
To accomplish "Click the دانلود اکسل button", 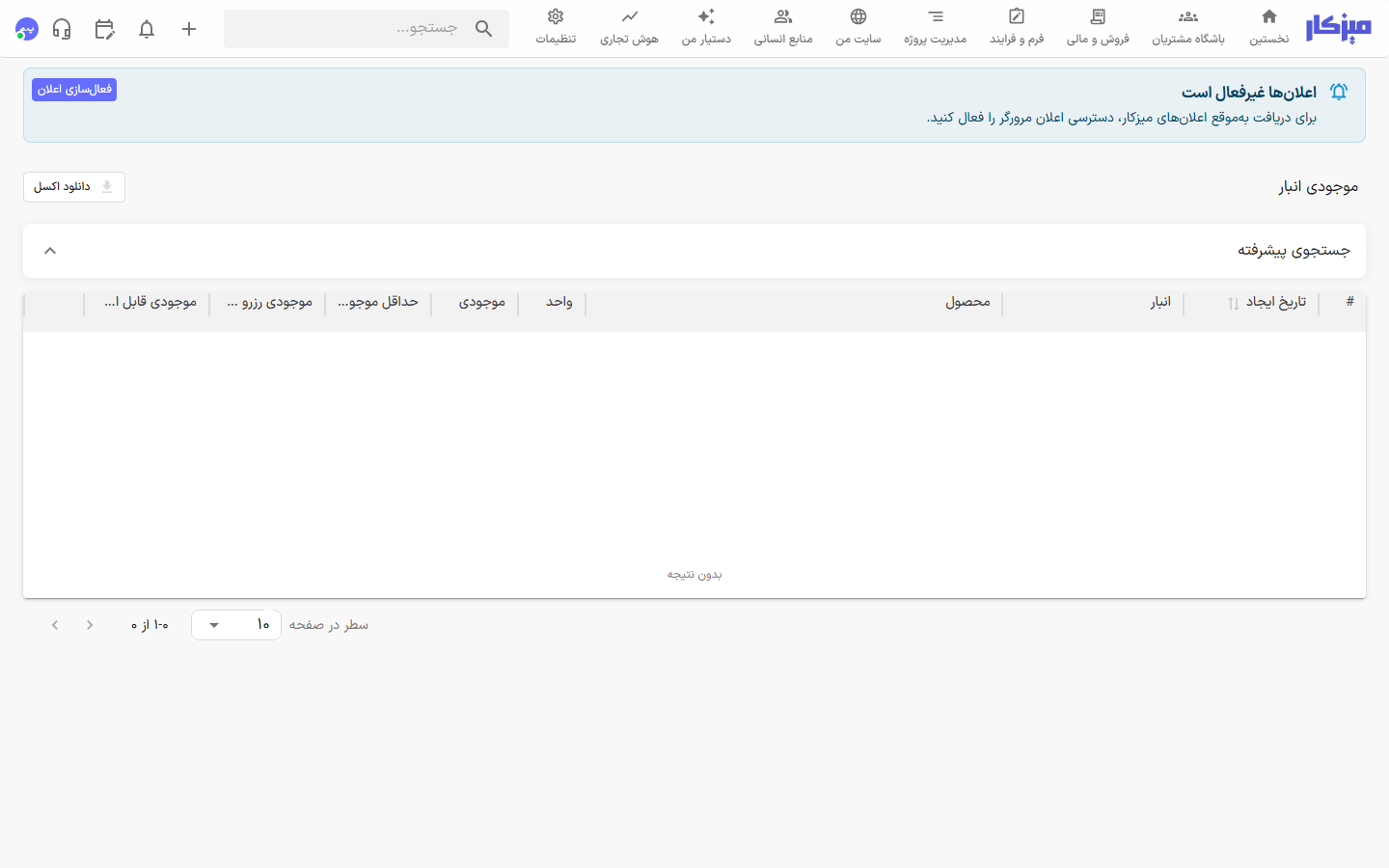I will (x=74, y=187).
